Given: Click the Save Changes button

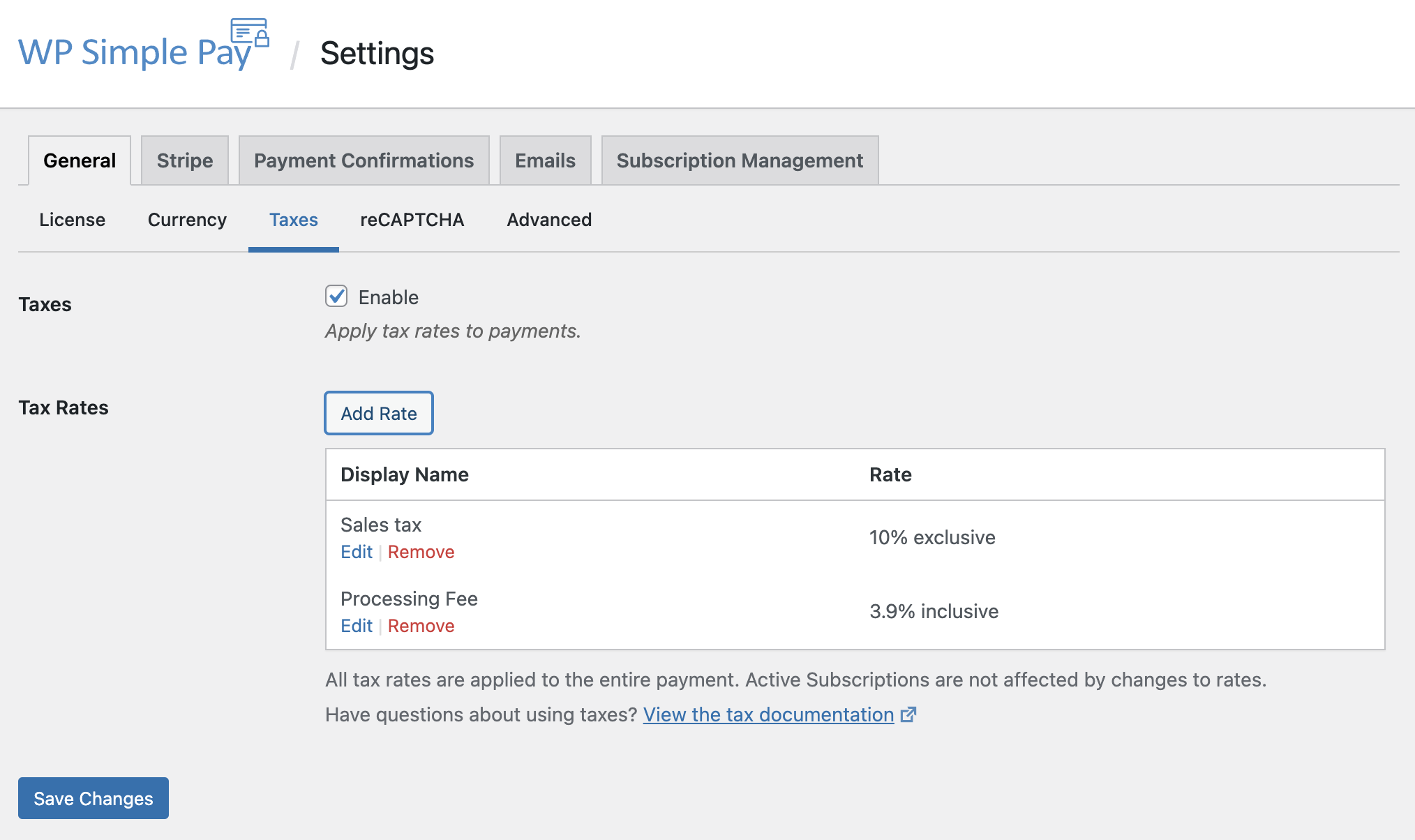Looking at the screenshot, I should (x=93, y=798).
